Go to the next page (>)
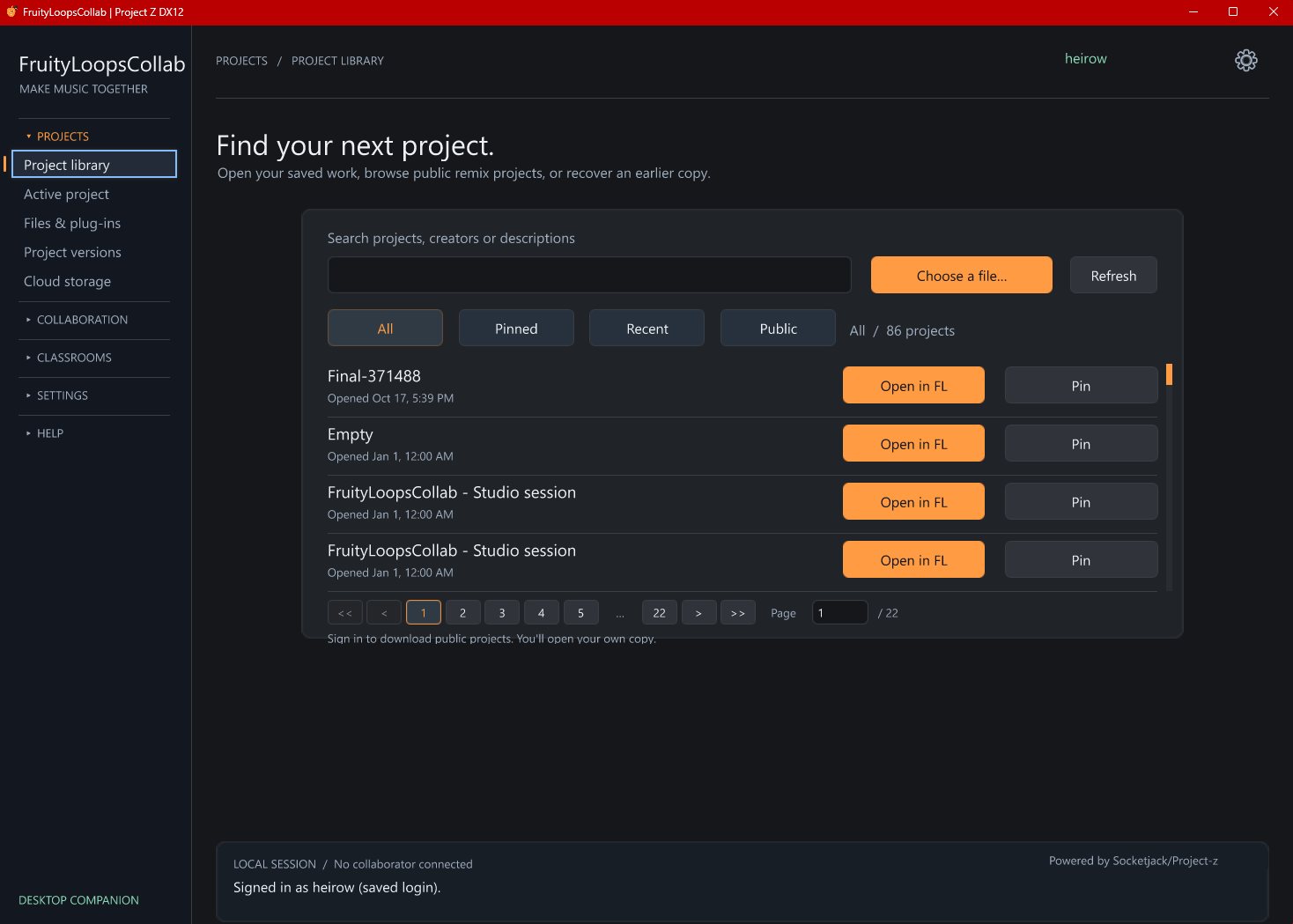This screenshot has height=924, width=1293. 698,613
